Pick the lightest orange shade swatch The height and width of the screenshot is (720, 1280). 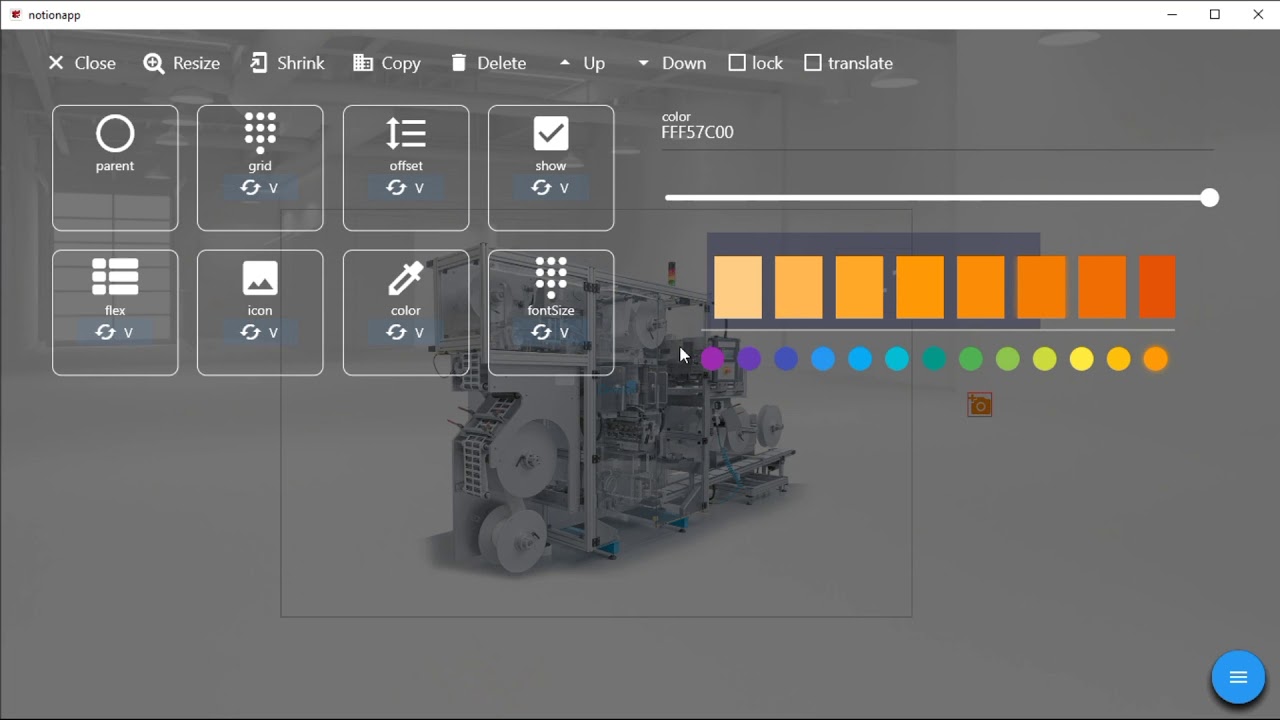[738, 288]
